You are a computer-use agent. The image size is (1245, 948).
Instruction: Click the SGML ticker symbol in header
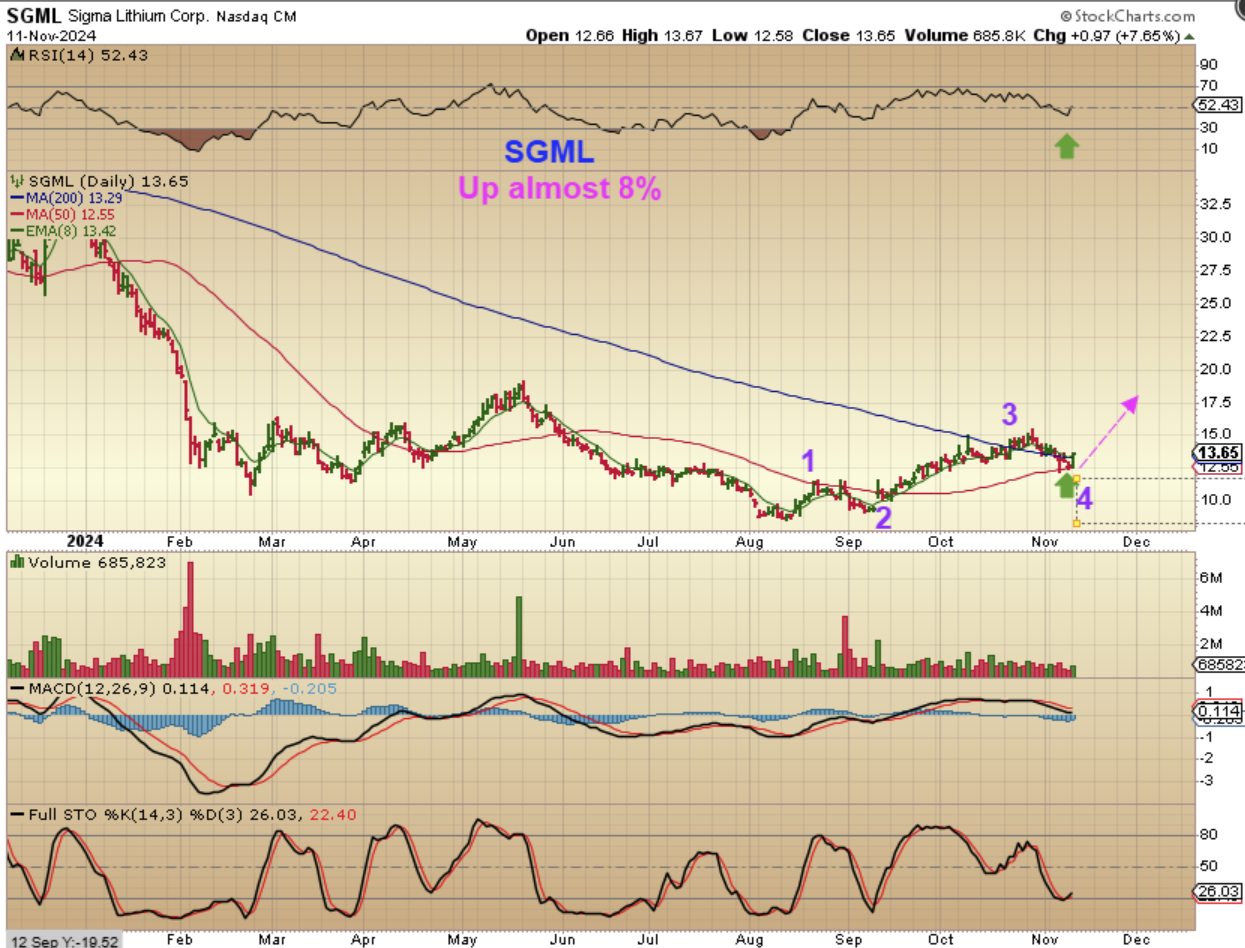(x=35, y=16)
